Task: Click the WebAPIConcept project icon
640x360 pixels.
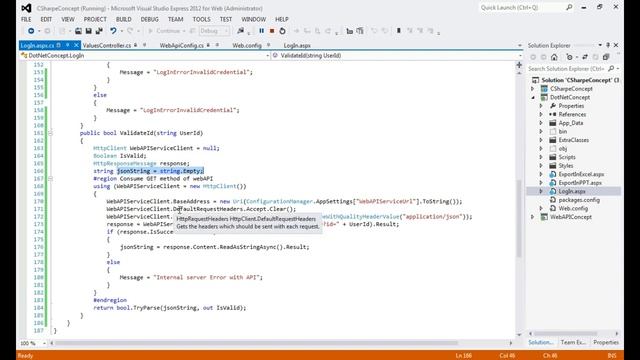Action: coord(544,217)
